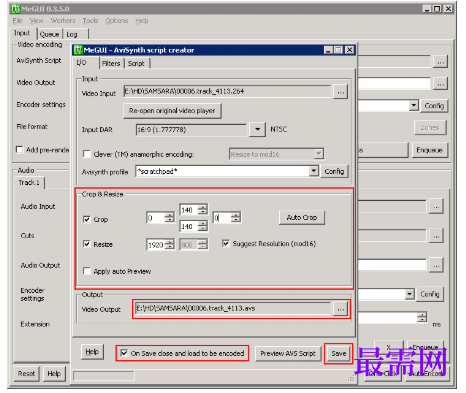Screen dimensions: 466x393
Task: Open encoder settings dropdown beside video Config
Action: (x=413, y=106)
